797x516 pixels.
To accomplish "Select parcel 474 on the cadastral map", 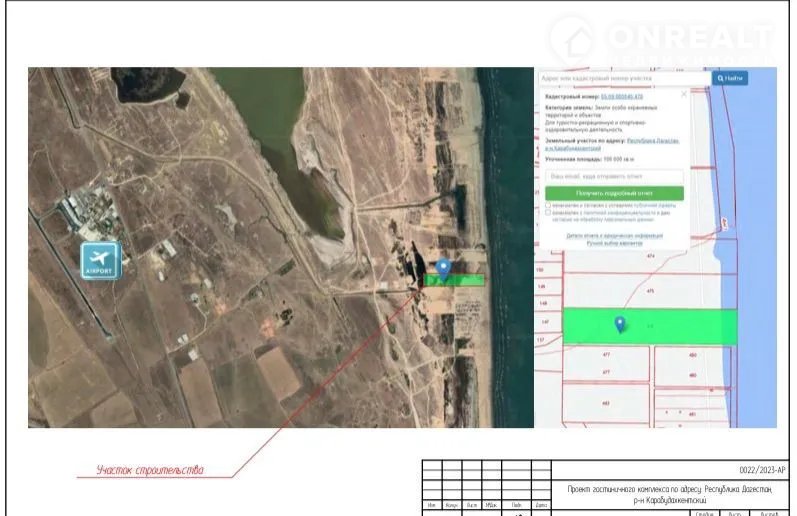I will tap(651, 256).
